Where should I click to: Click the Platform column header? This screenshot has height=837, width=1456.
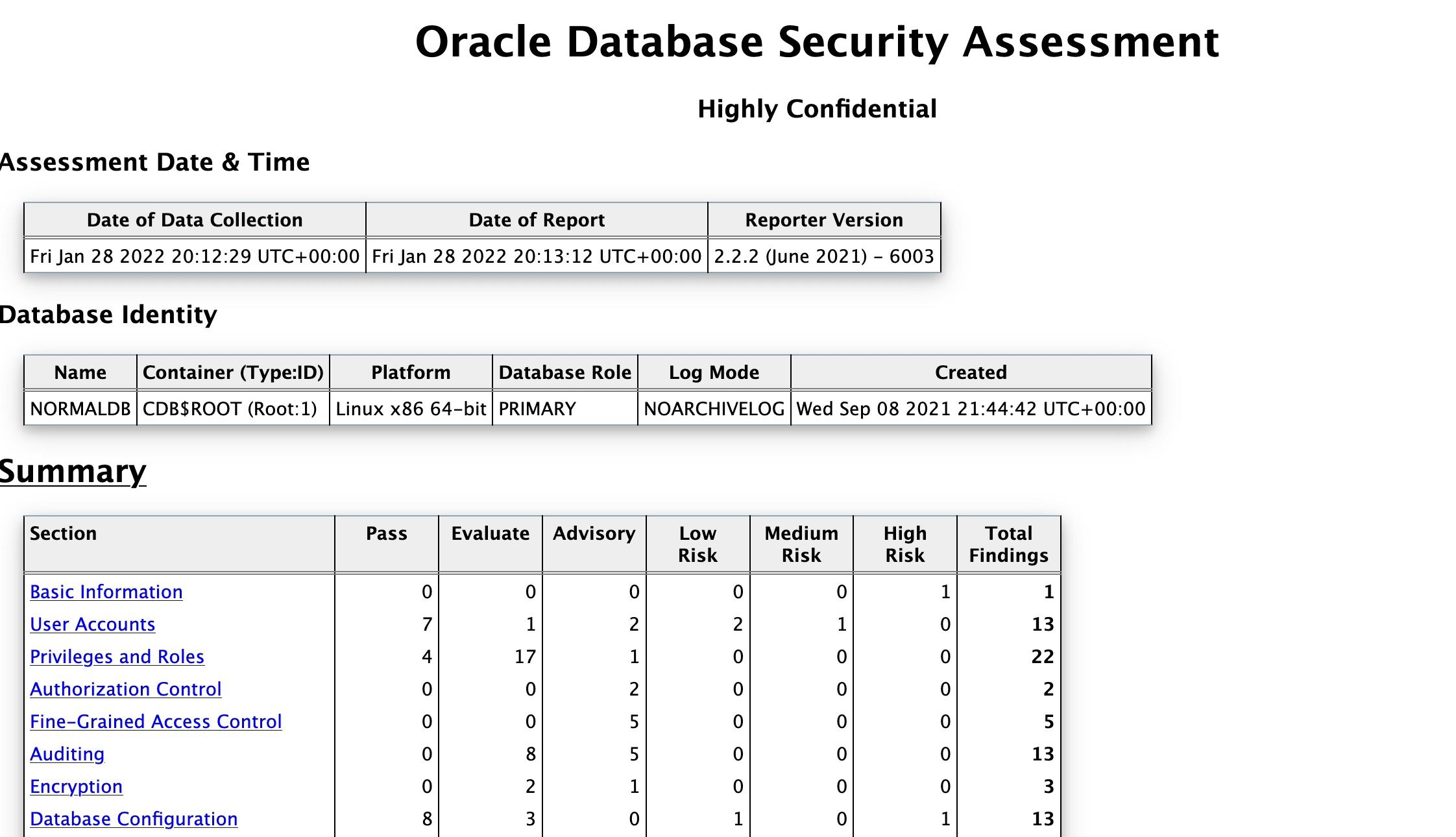click(x=411, y=372)
